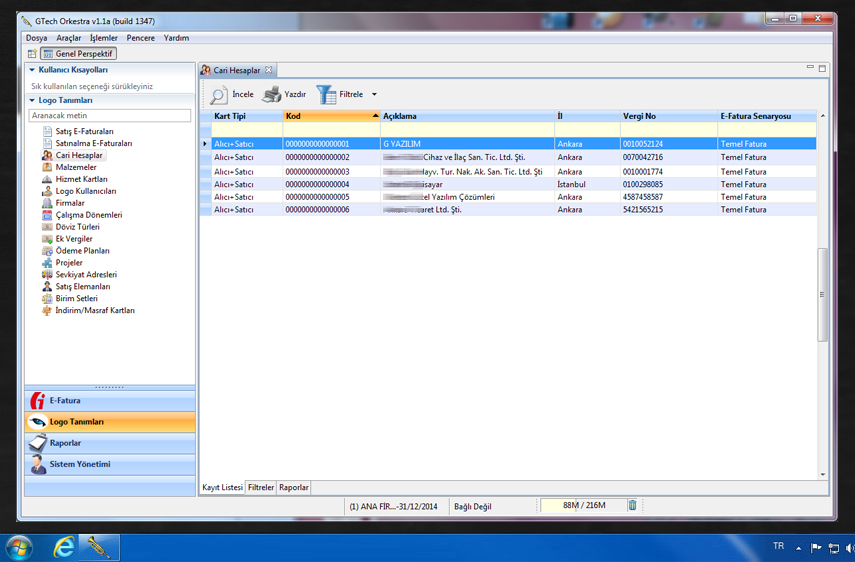Open Satış E-Faturaları in the tree
The image size is (855, 562).
[84, 132]
